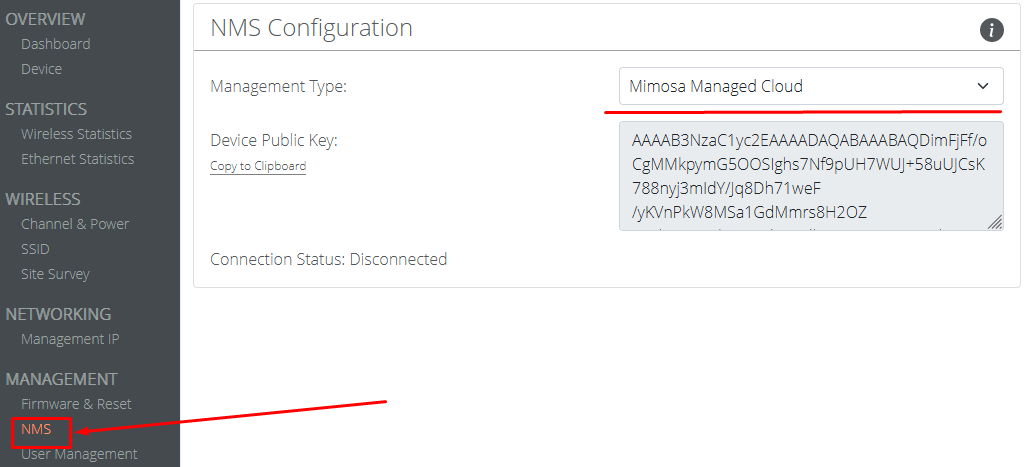This screenshot has width=1025, height=467.
Task: Select the NMS menu item
Action: [x=36, y=429]
